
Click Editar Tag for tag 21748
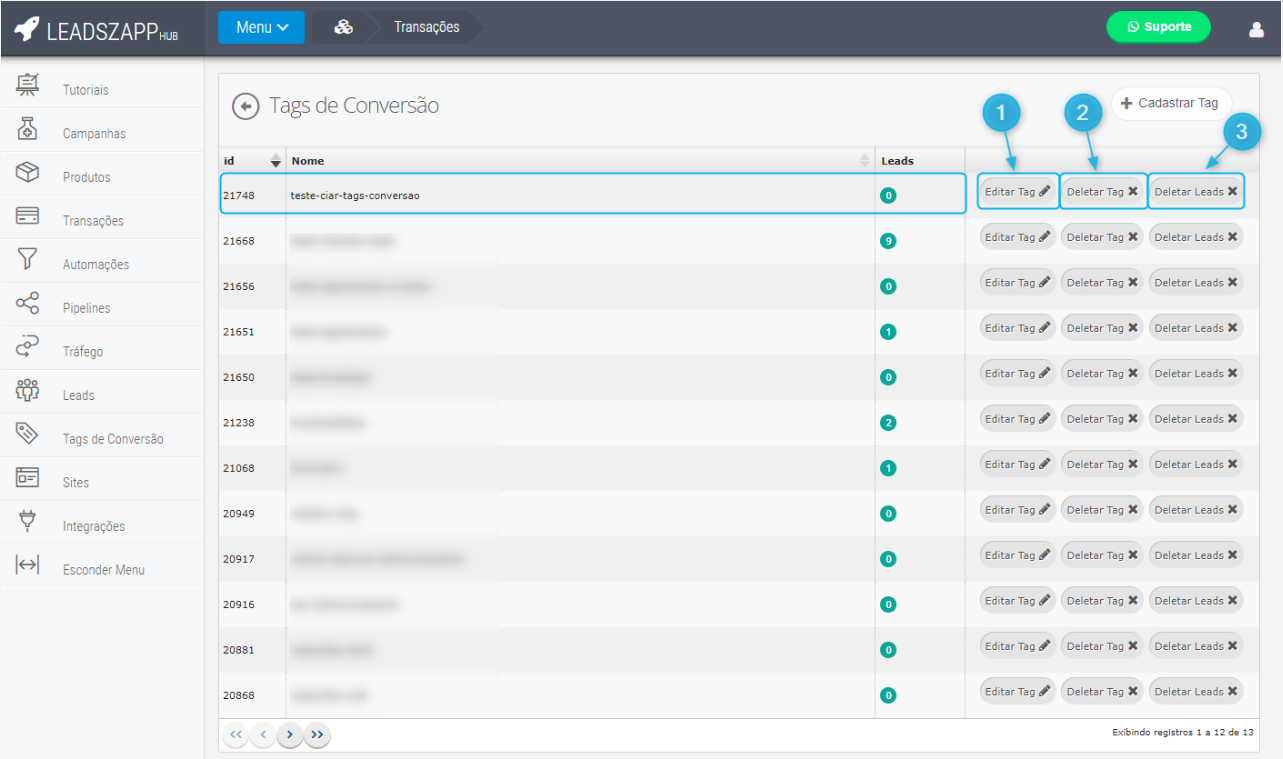(1017, 192)
